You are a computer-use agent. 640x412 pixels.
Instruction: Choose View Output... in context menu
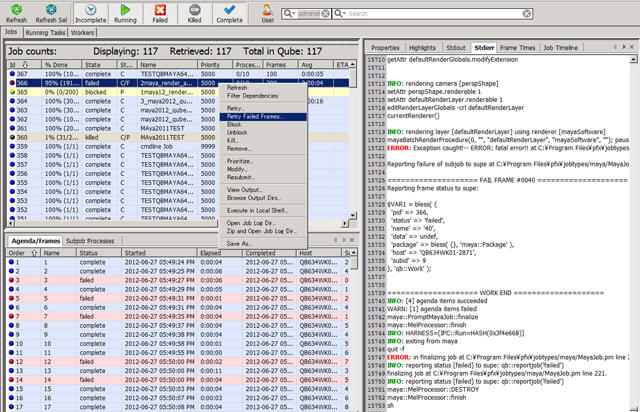pyautogui.click(x=263, y=190)
